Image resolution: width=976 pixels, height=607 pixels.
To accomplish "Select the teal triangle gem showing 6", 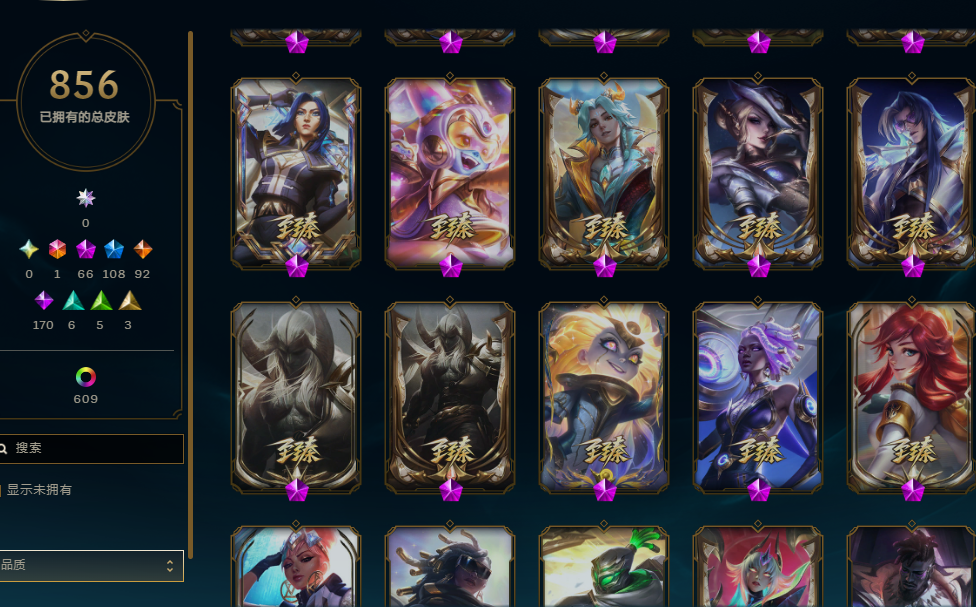I will (x=73, y=301).
